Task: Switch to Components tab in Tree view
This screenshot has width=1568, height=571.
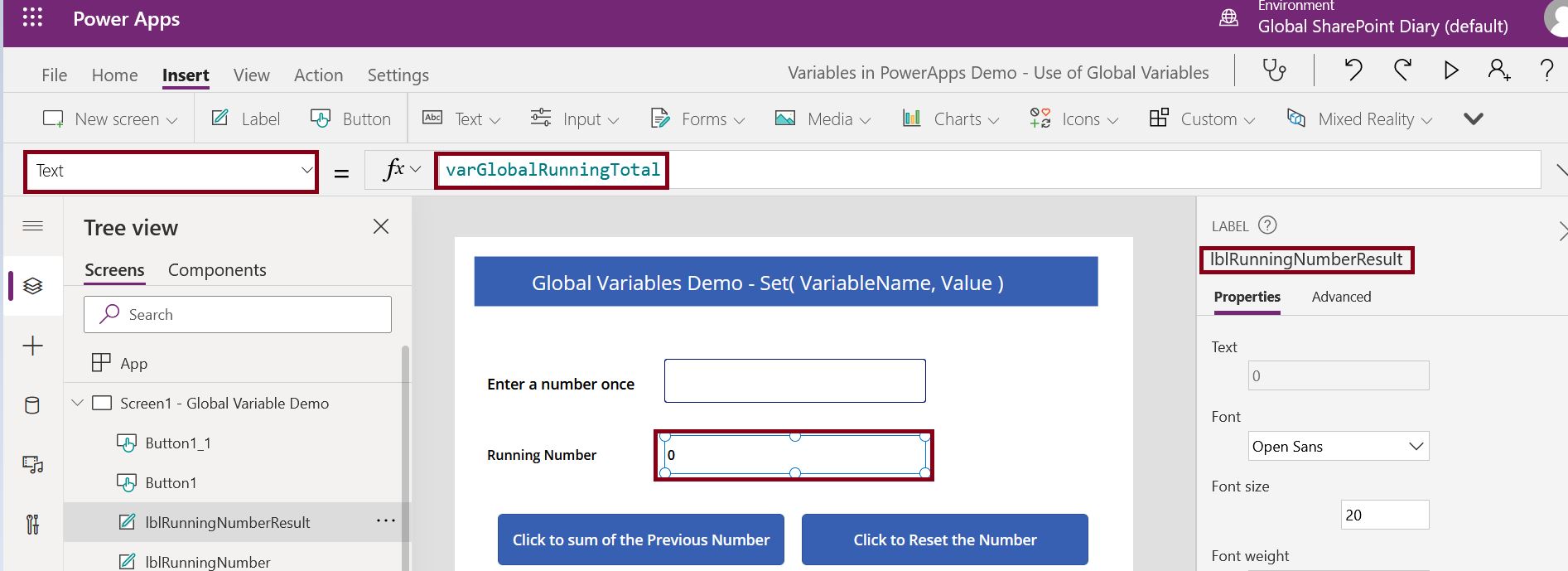Action: point(217,270)
